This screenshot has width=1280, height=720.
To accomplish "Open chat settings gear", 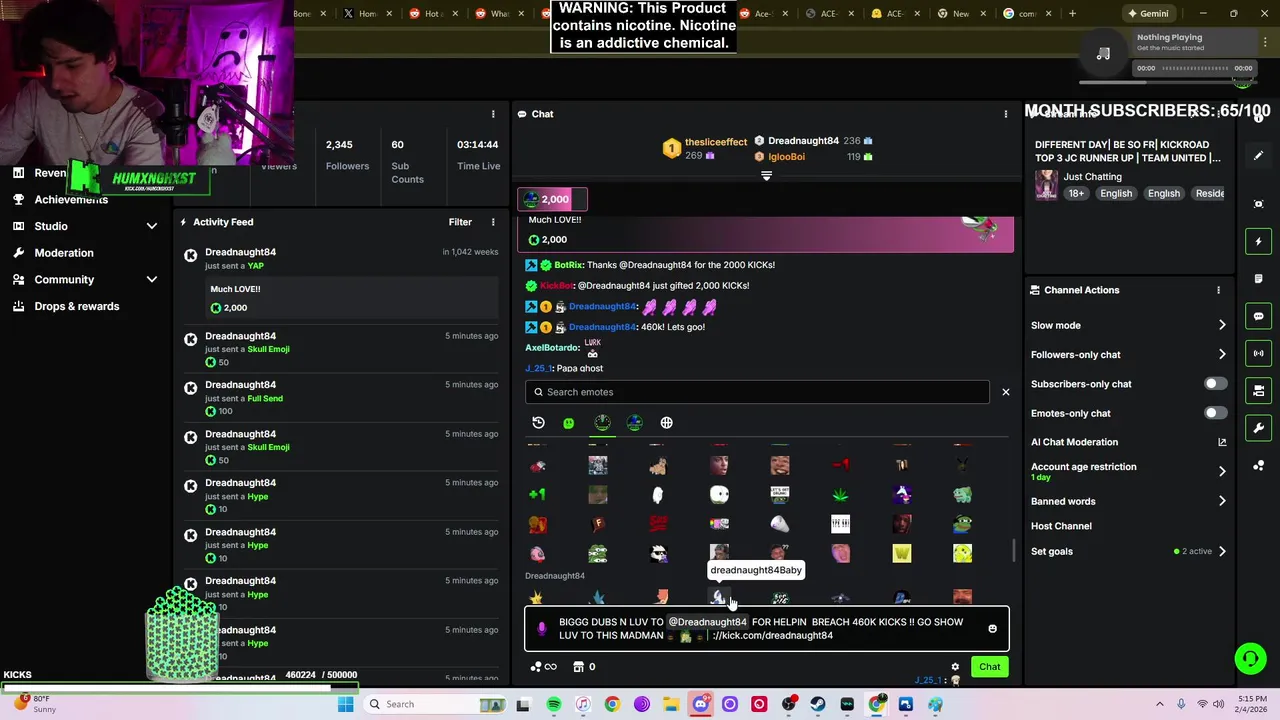I will [x=955, y=667].
